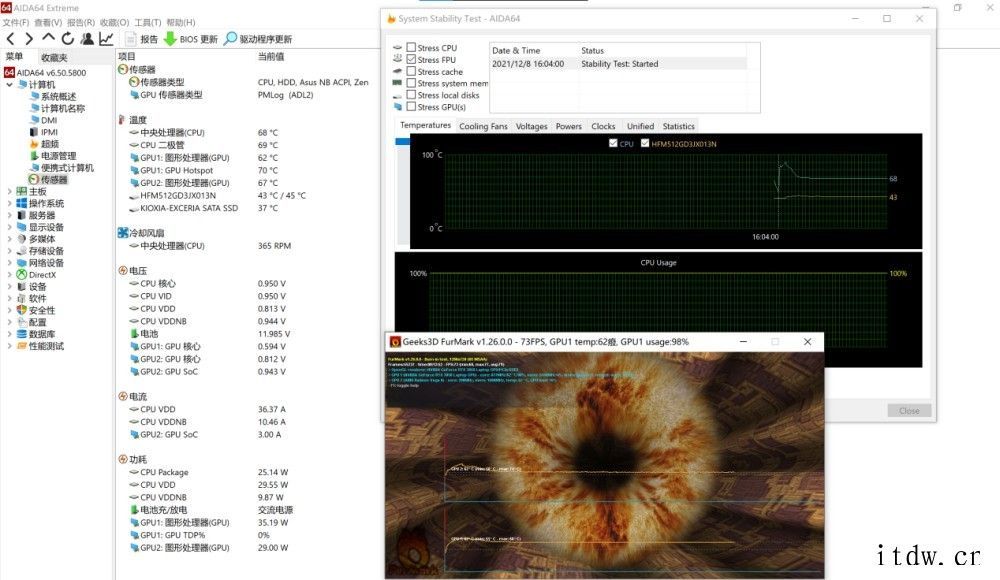This screenshot has height=580, width=1000.
Task: Open the 查看(V) menu
Action: [x=48, y=22]
